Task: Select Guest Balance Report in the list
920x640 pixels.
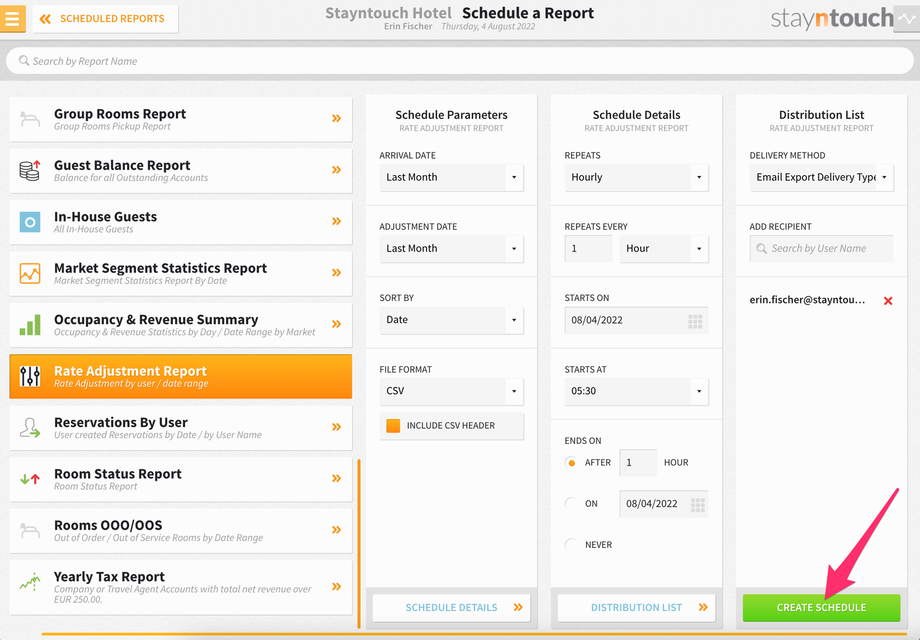Action: (181, 171)
